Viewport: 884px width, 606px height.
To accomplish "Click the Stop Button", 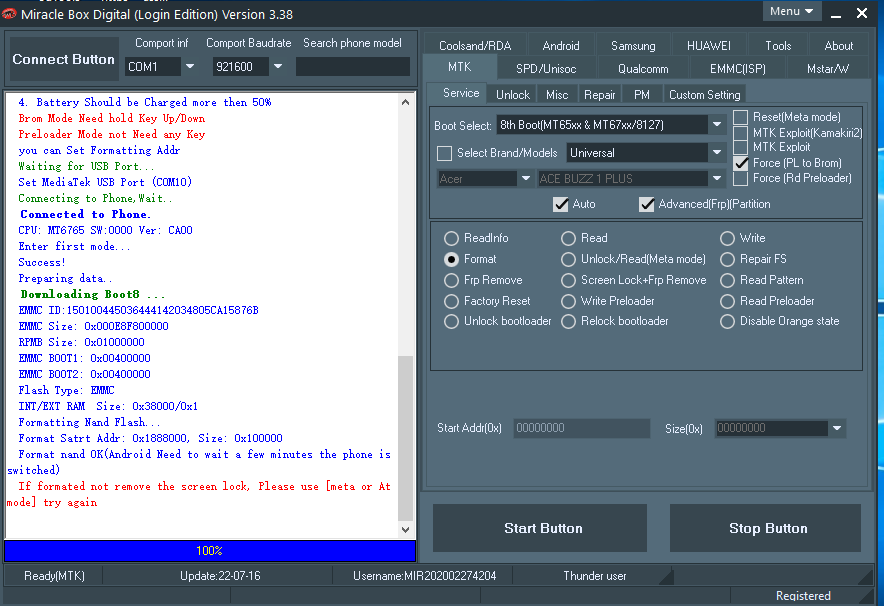I will [765, 528].
